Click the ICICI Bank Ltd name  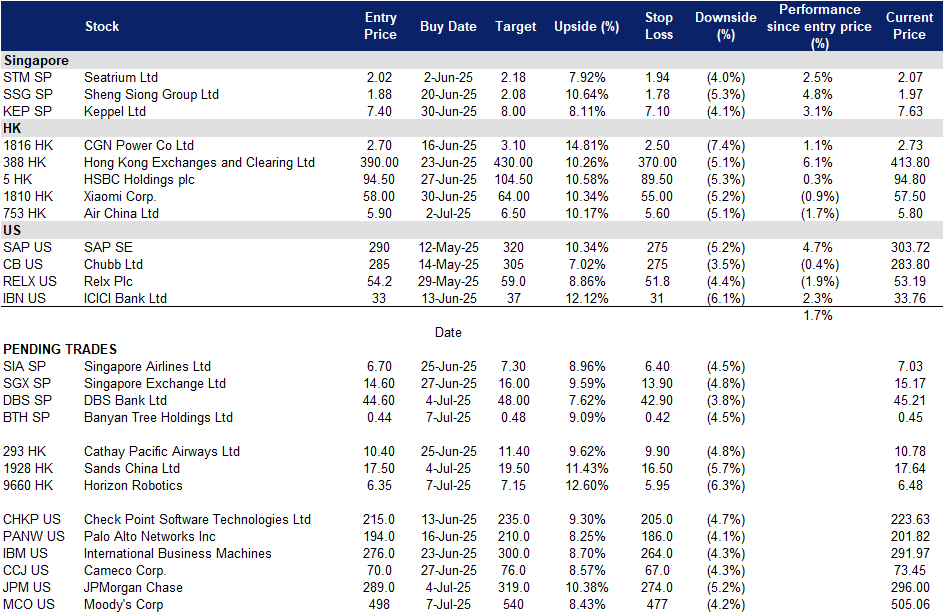[x=126, y=298]
